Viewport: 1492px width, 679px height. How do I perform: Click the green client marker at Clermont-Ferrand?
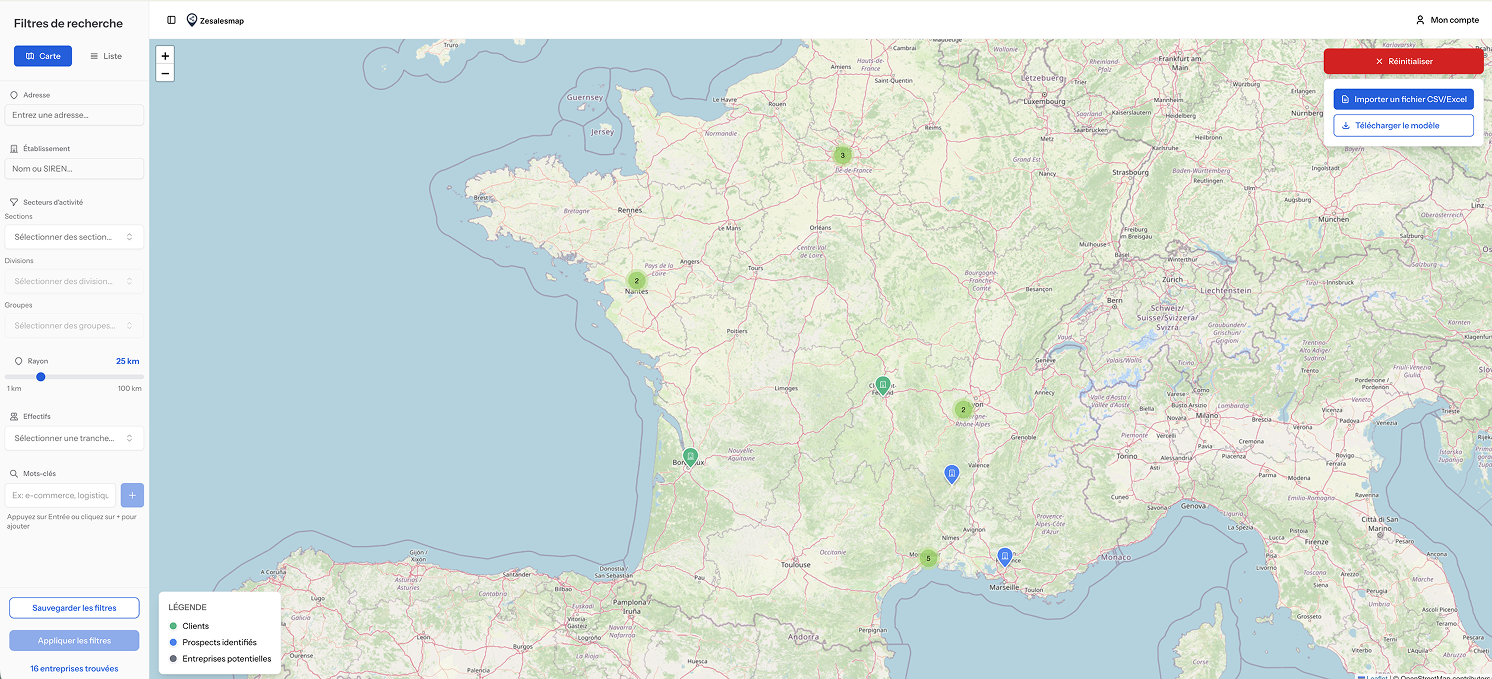[x=882, y=385]
